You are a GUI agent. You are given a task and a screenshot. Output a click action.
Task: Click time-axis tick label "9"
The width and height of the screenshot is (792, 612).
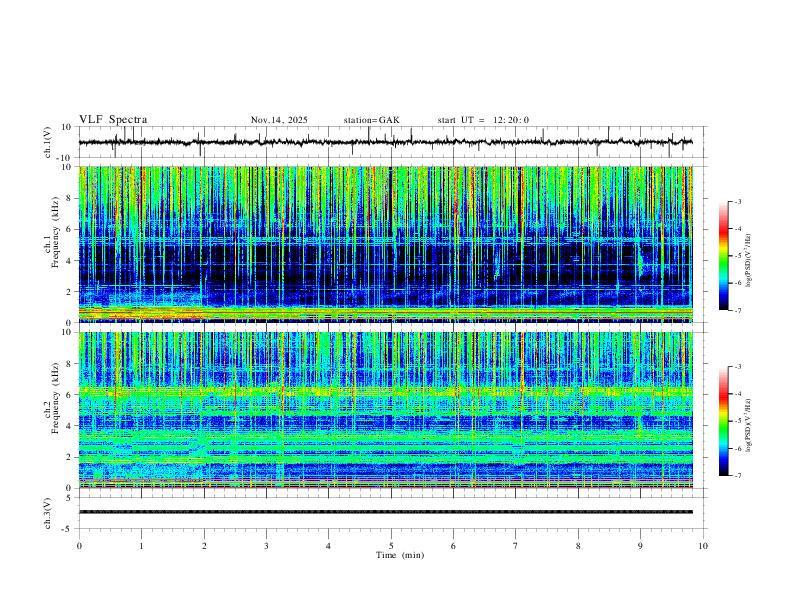pyautogui.click(x=640, y=546)
